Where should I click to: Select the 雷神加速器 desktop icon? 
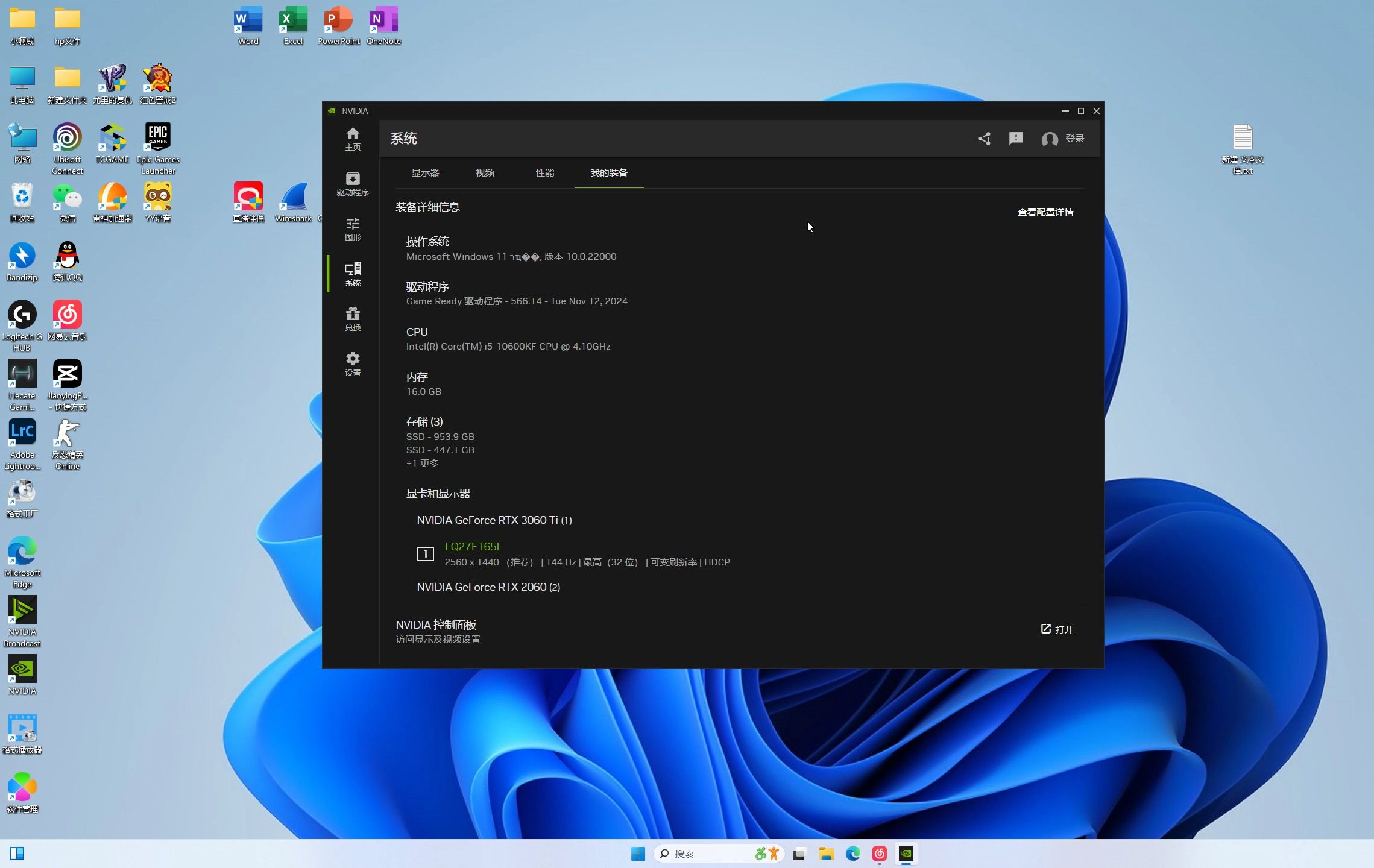pyautogui.click(x=113, y=203)
